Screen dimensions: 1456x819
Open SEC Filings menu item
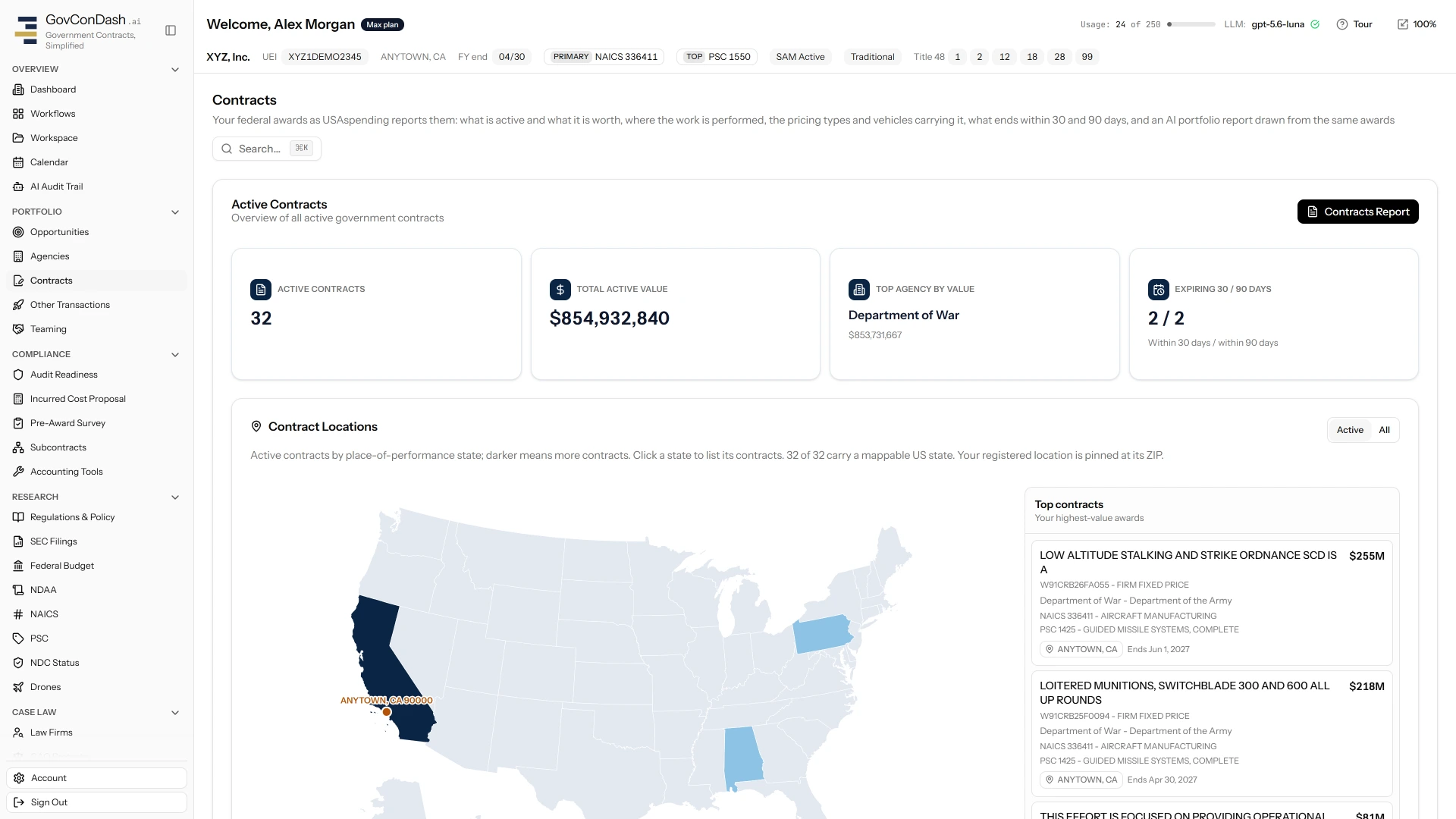click(x=96, y=541)
